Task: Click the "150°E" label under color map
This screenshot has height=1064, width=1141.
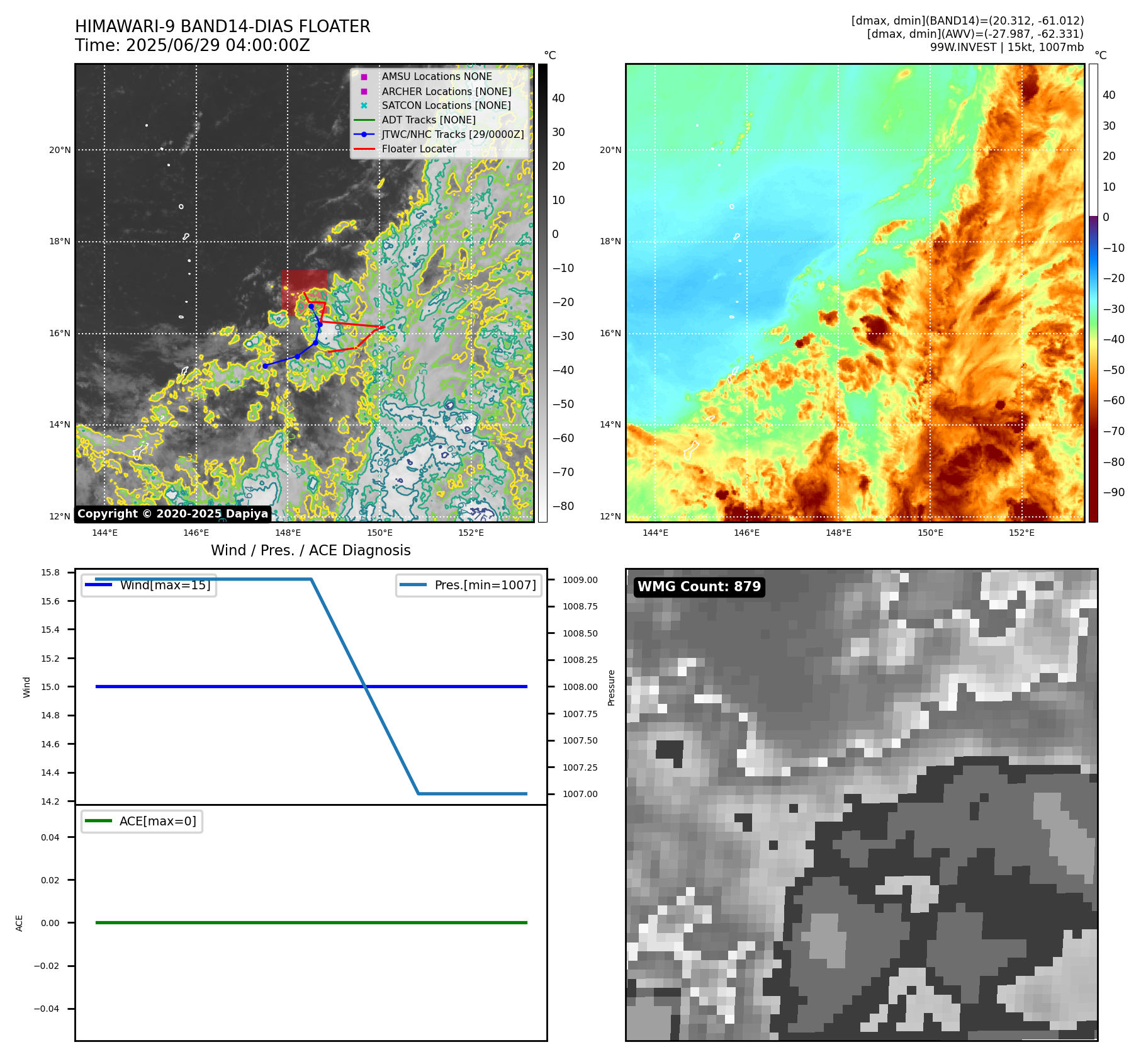Action: click(x=930, y=533)
